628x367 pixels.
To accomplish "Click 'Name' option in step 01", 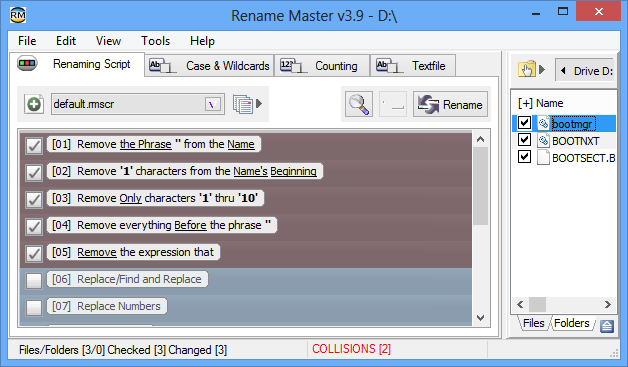I will click(241, 144).
